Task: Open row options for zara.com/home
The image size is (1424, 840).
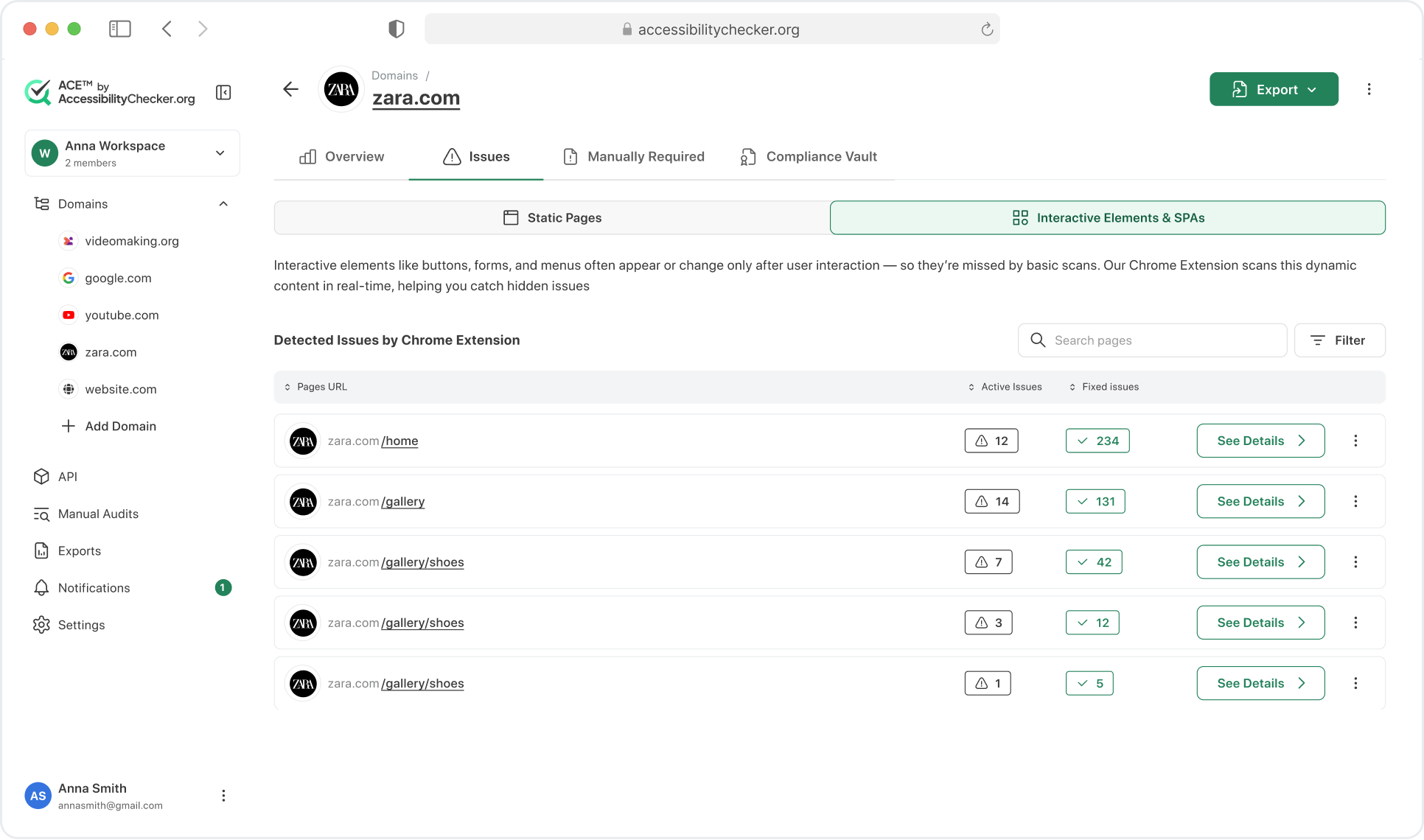Action: 1355,441
